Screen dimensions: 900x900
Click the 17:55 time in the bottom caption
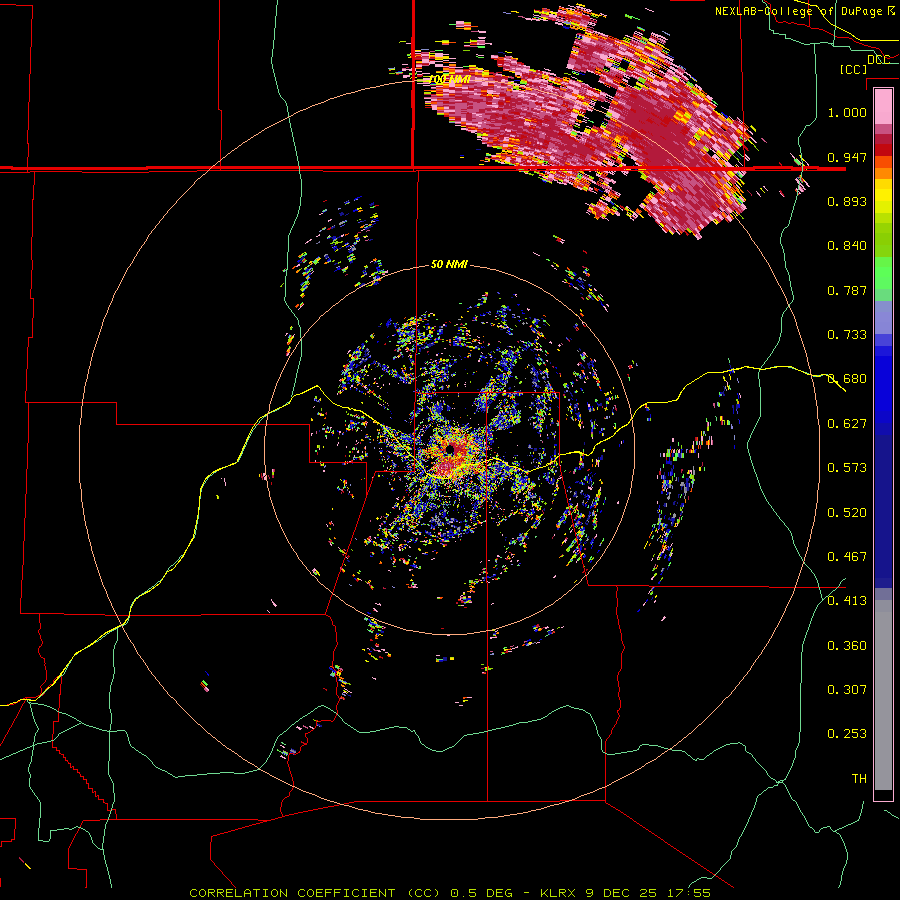(688, 893)
